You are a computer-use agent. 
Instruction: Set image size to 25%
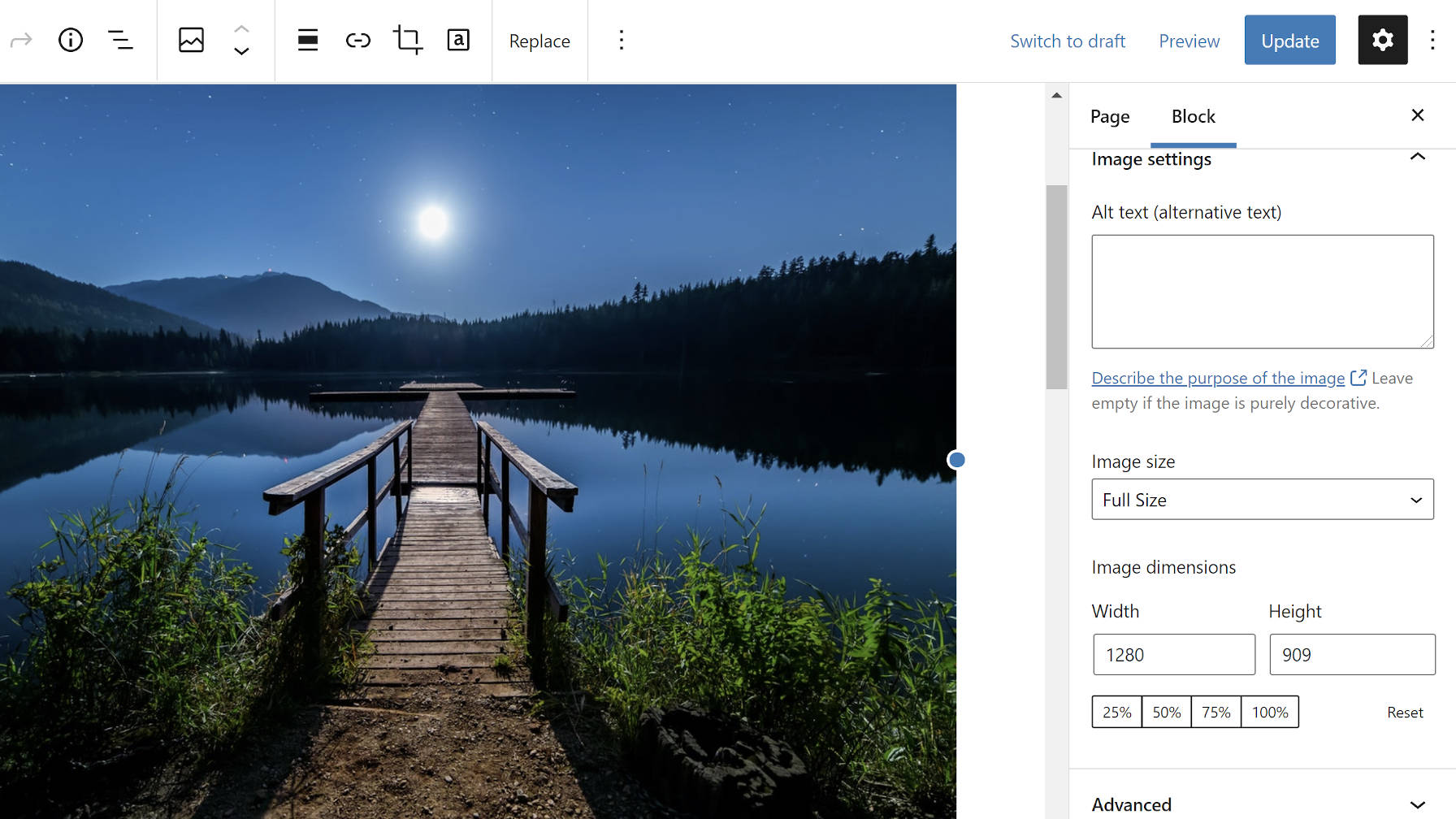point(1116,712)
